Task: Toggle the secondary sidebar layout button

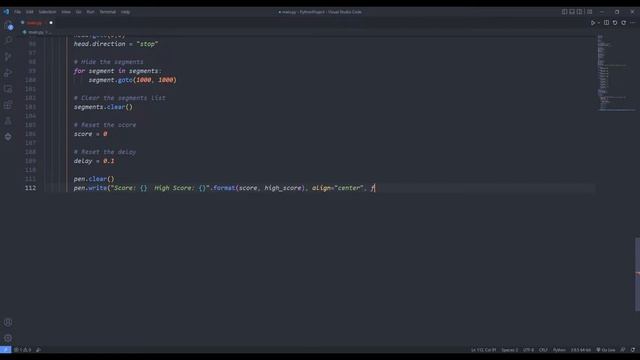Action: point(580,12)
